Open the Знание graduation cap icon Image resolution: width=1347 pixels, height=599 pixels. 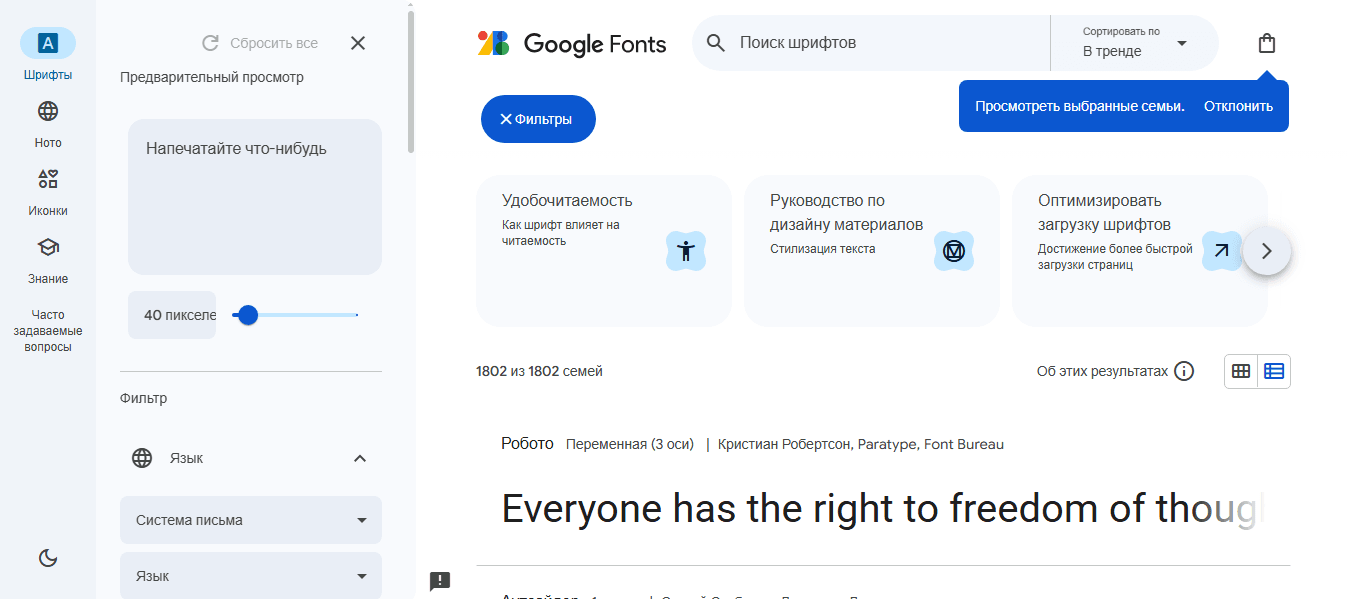(48, 247)
